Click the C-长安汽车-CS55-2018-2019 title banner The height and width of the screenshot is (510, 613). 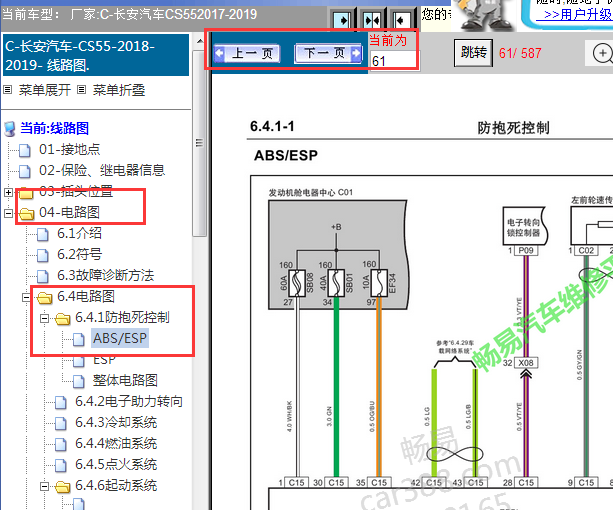pyautogui.click(x=96, y=55)
